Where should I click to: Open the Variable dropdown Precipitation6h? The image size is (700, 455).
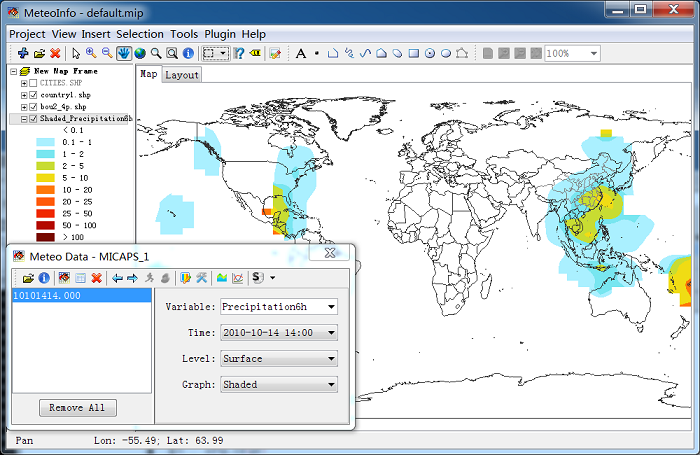(x=279, y=307)
